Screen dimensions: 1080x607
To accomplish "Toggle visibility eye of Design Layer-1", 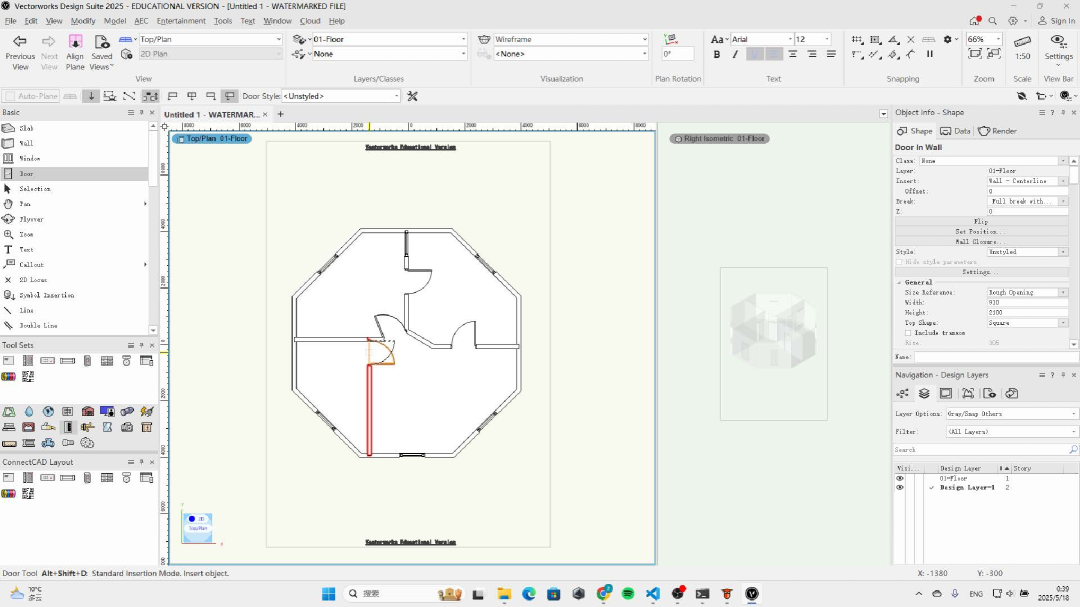I will coord(899,487).
